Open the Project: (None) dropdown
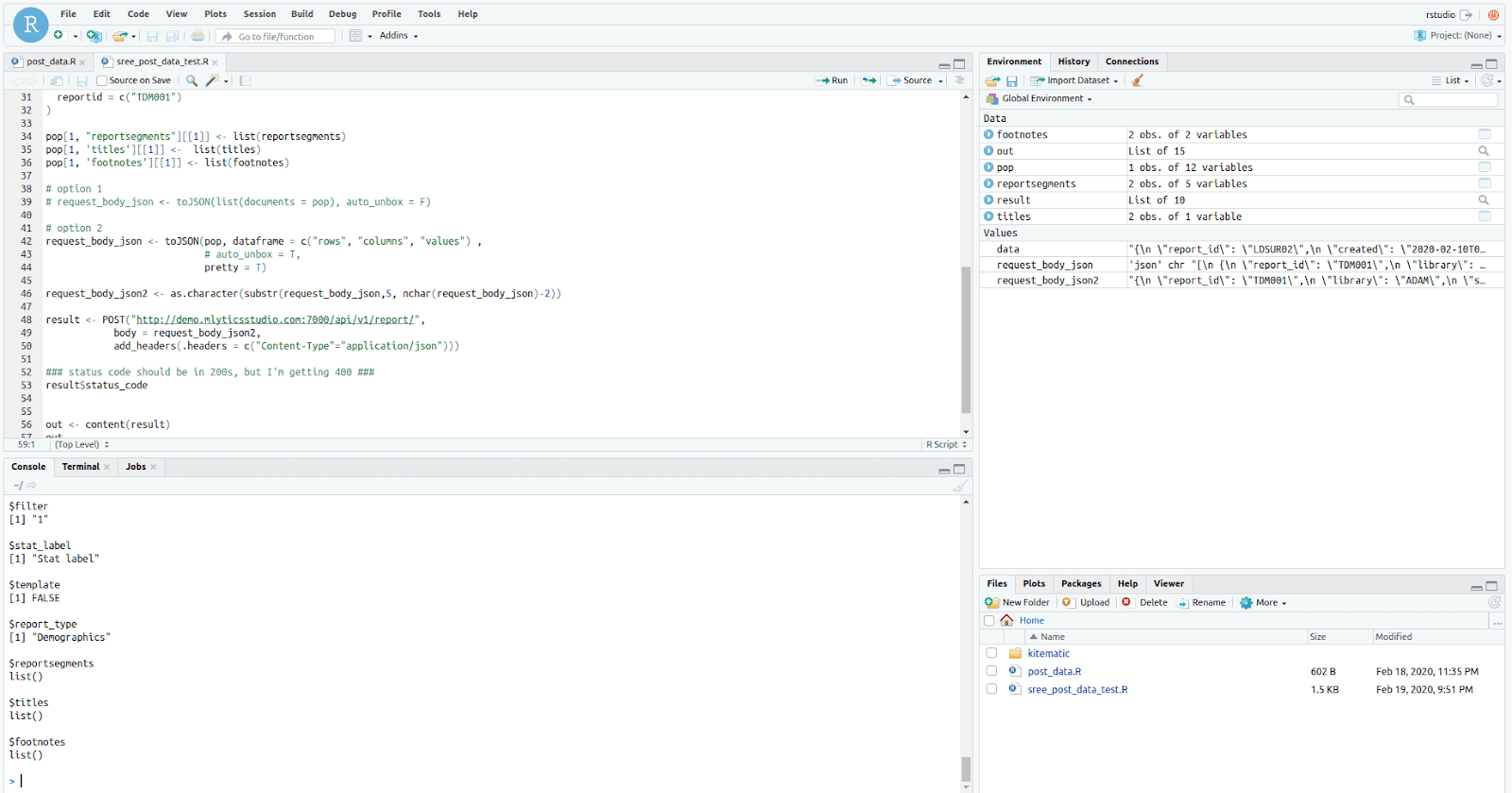Viewport: 1512px width, 793px height. pyautogui.click(x=1458, y=36)
